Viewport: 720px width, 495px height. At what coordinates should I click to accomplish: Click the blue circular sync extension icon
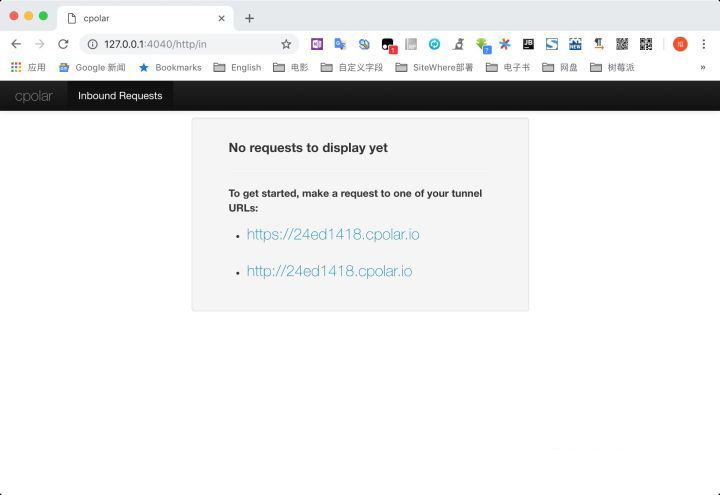(x=434, y=44)
